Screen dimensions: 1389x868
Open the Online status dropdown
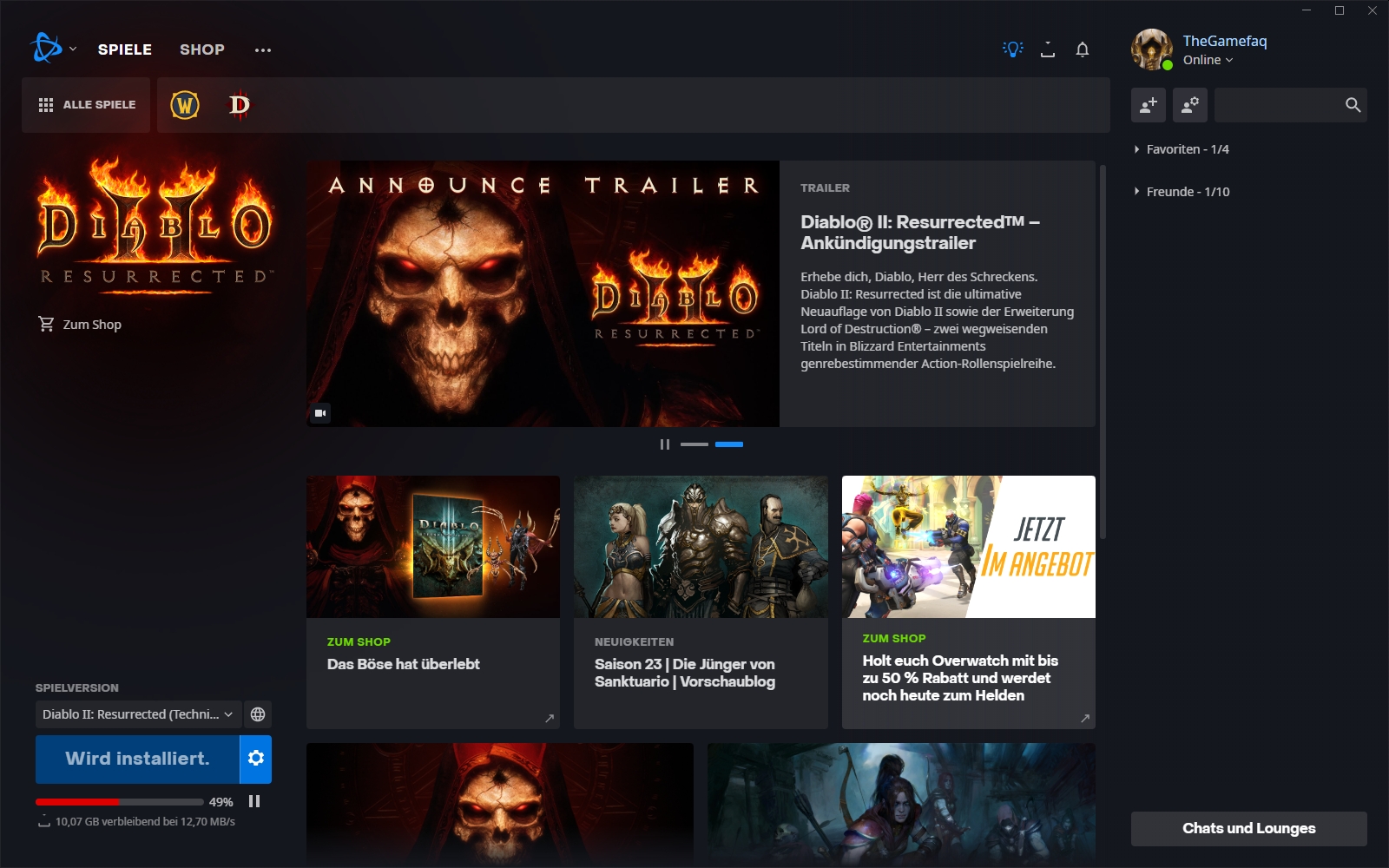(x=1208, y=60)
